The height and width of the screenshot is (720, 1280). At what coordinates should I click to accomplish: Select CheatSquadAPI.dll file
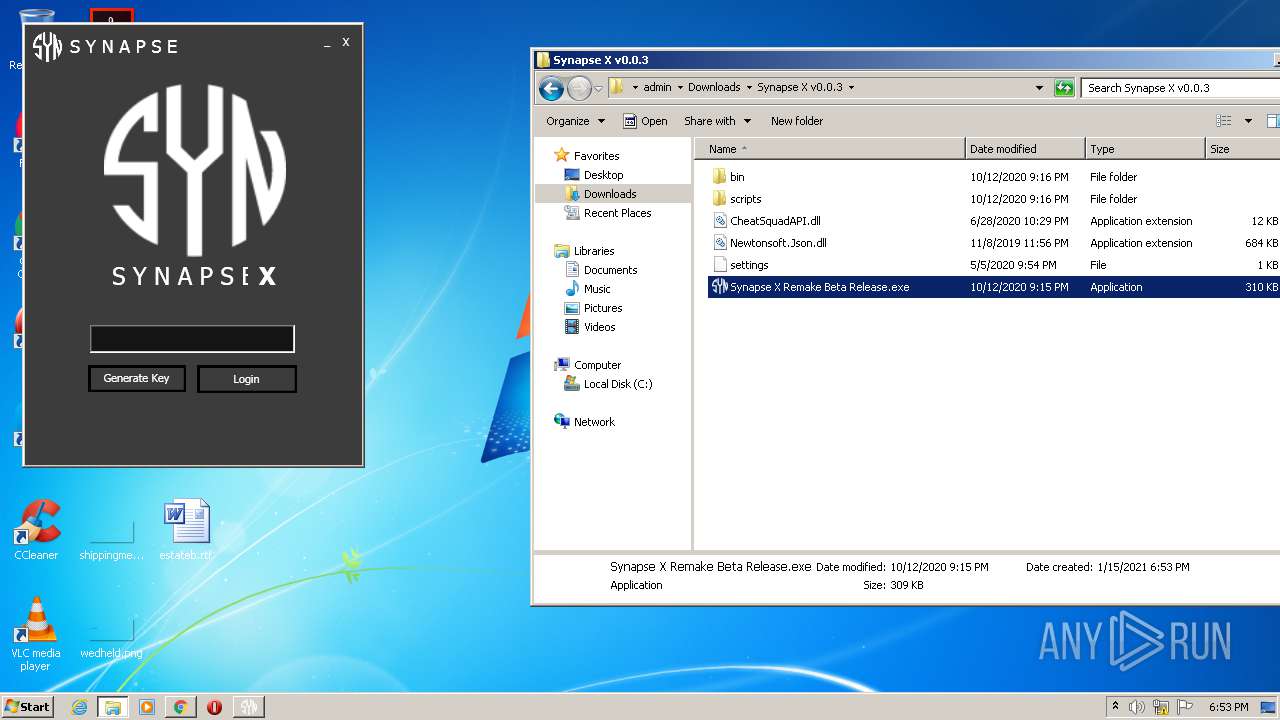775,221
